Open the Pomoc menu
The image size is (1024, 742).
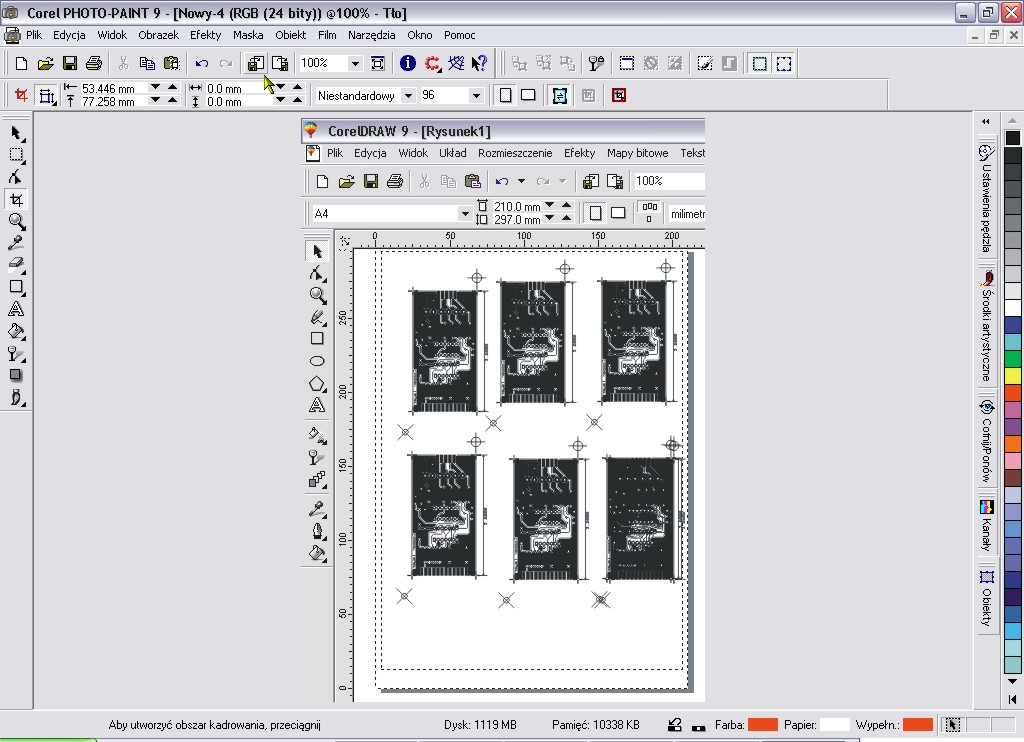click(x=459, y=35)
